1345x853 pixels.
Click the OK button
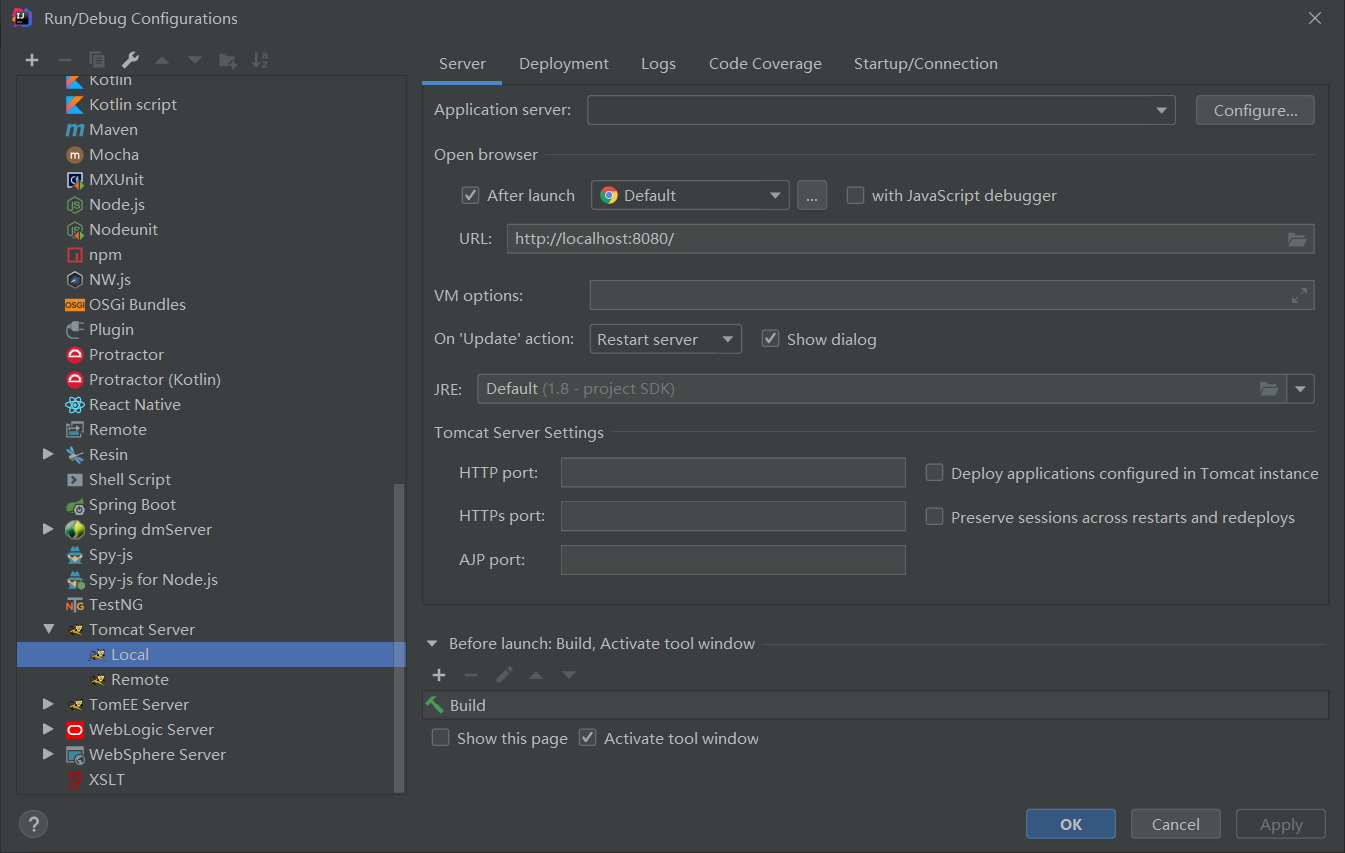pos(1071,824)
